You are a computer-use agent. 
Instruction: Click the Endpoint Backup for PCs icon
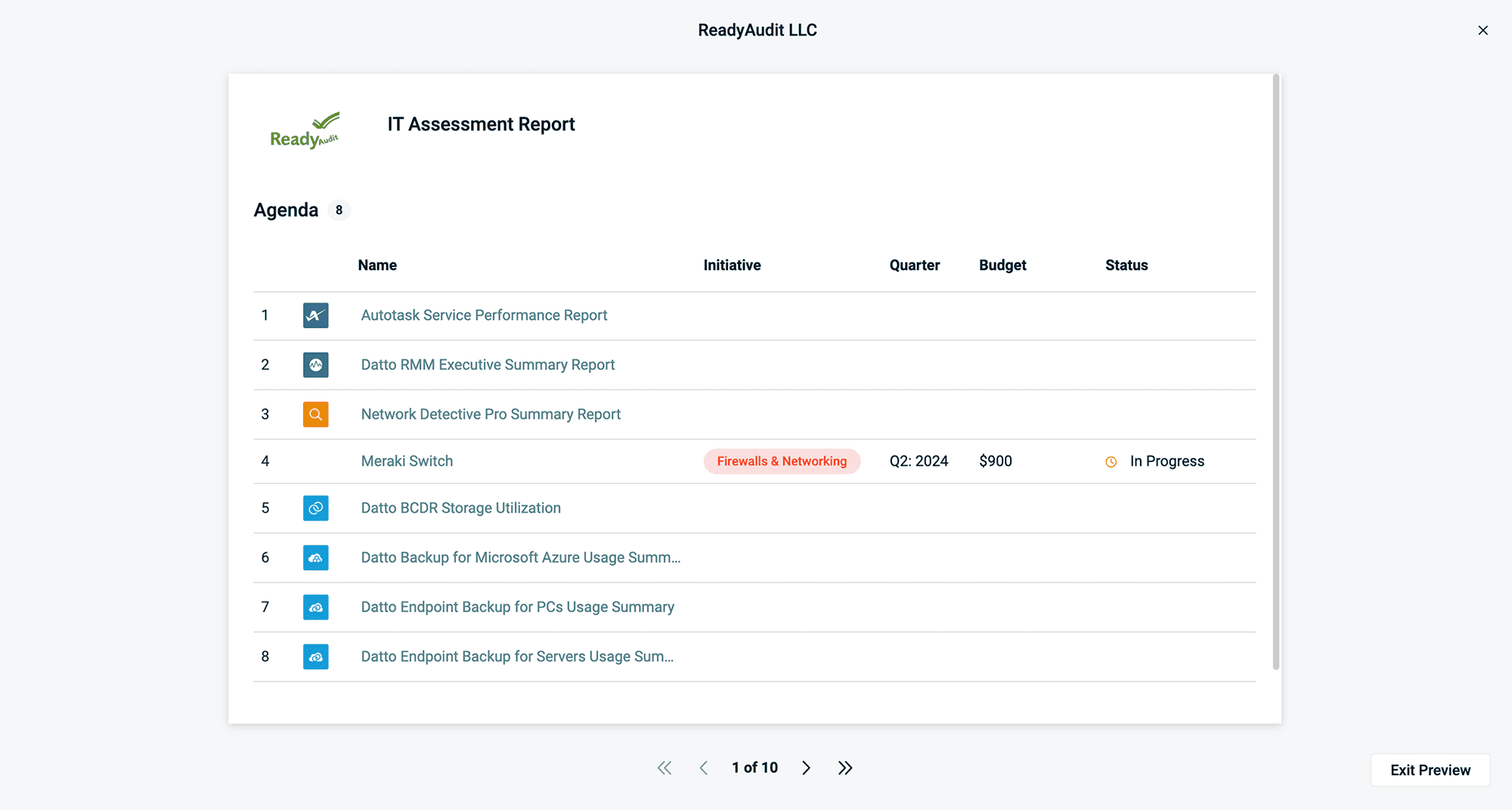click(x=315, y=607)
